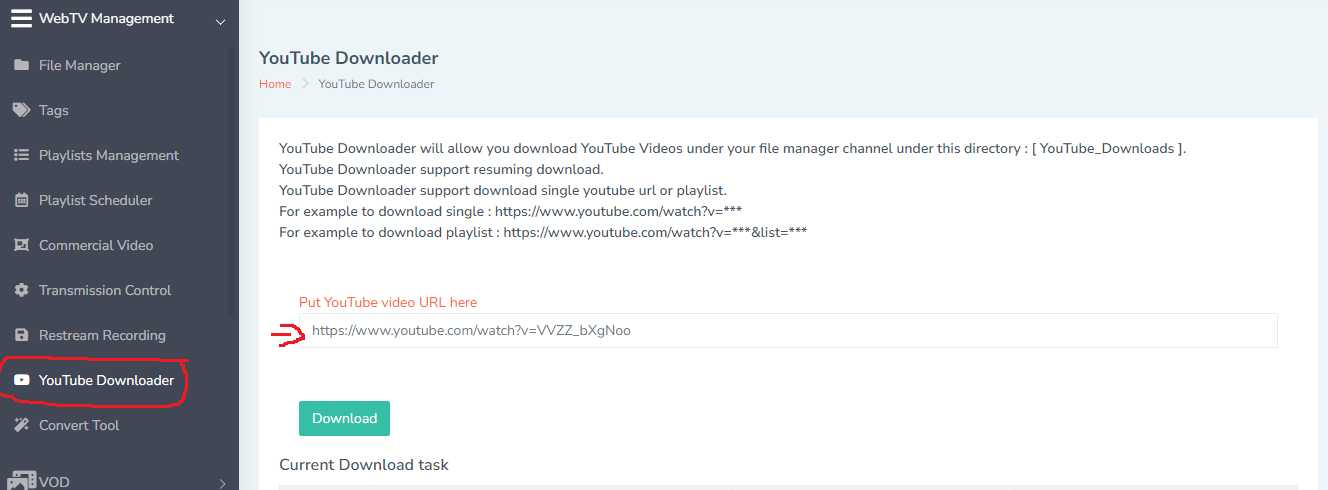Open Playlist Scheduler page
Viewport: 1328px width, 490px height.
click(96, 200)
